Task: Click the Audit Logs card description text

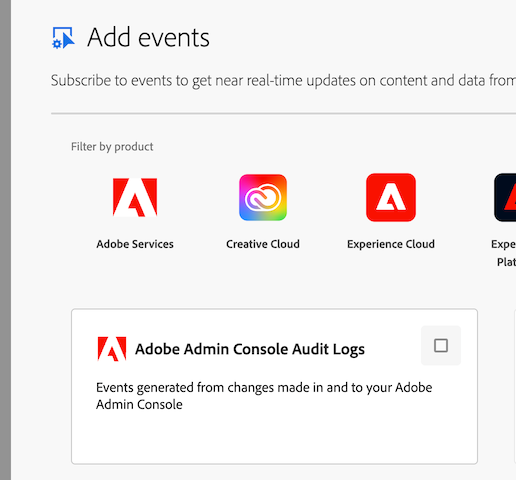Action: (264, 396)
